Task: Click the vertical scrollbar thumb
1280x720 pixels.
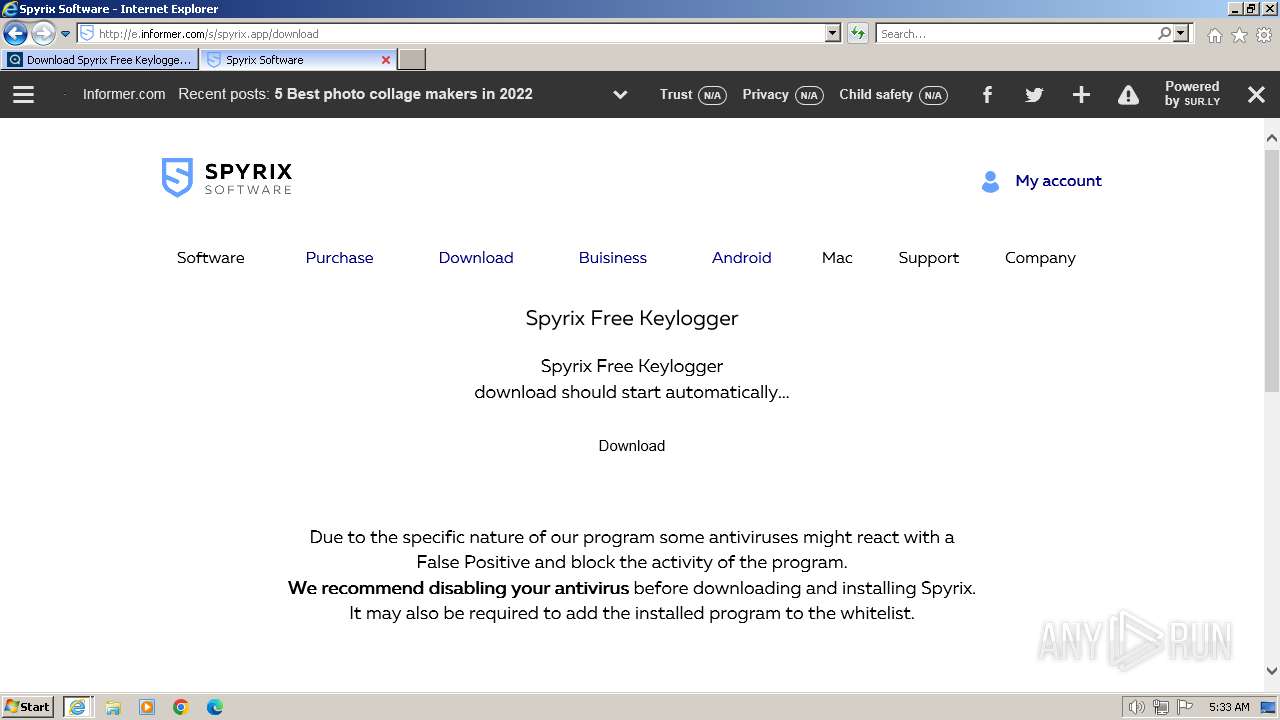Action: tap(1272, 270)
